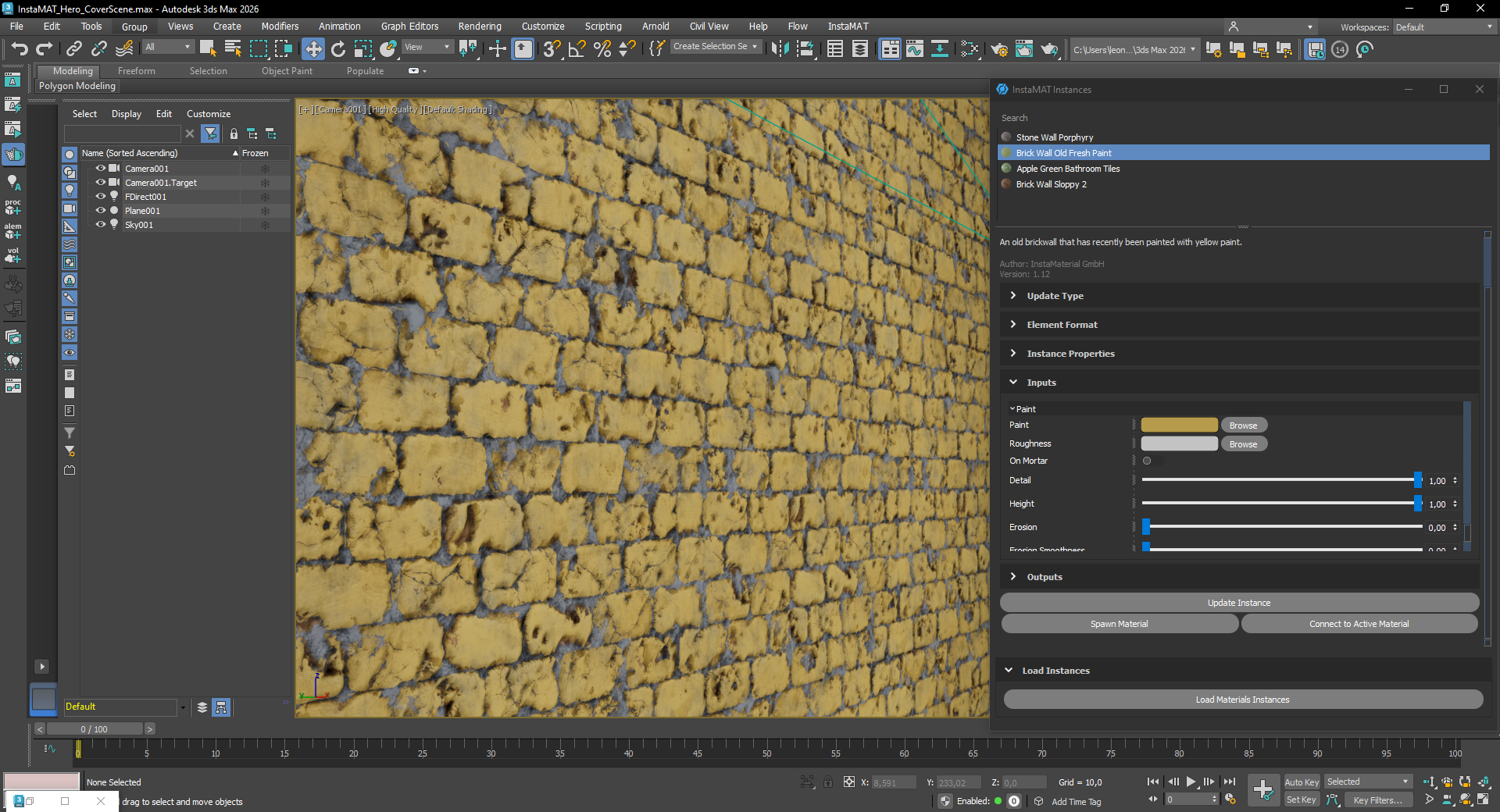Open the Curve Editor icon
This screenshot has height=812, width=1500.
point(915,49)
